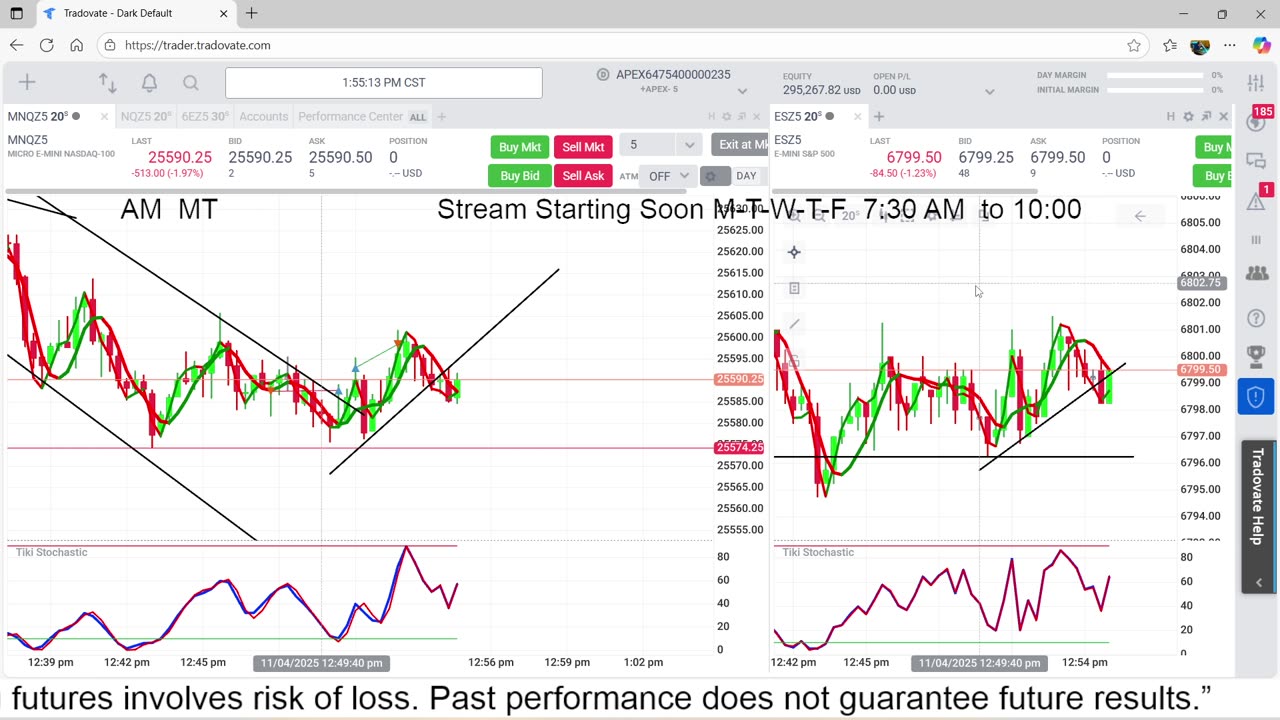This screenshot has width=1280, height=720.
Task: Open the symbol search magnifier
Action: [191, 83]
